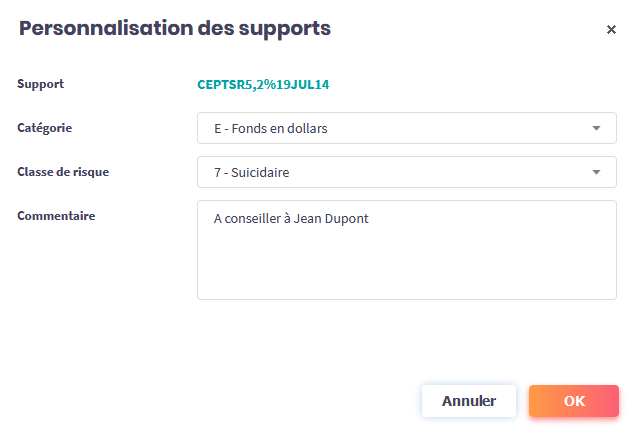Click the "Classe de risque" label

pyautogui.click(x=63, y=172)
